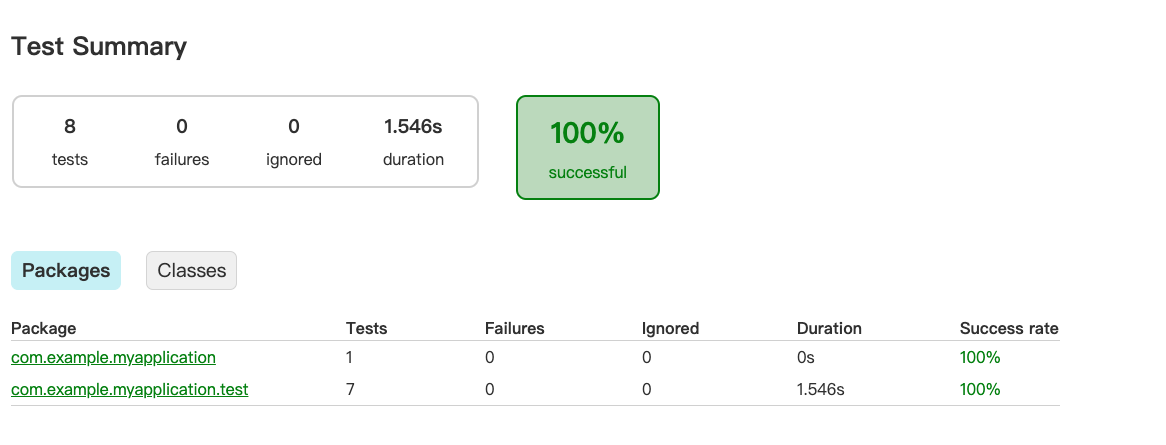Viewport: 1166px width, 445px height.
Task: Select the 0 ignored counter
Action: [x=294, y=141]
